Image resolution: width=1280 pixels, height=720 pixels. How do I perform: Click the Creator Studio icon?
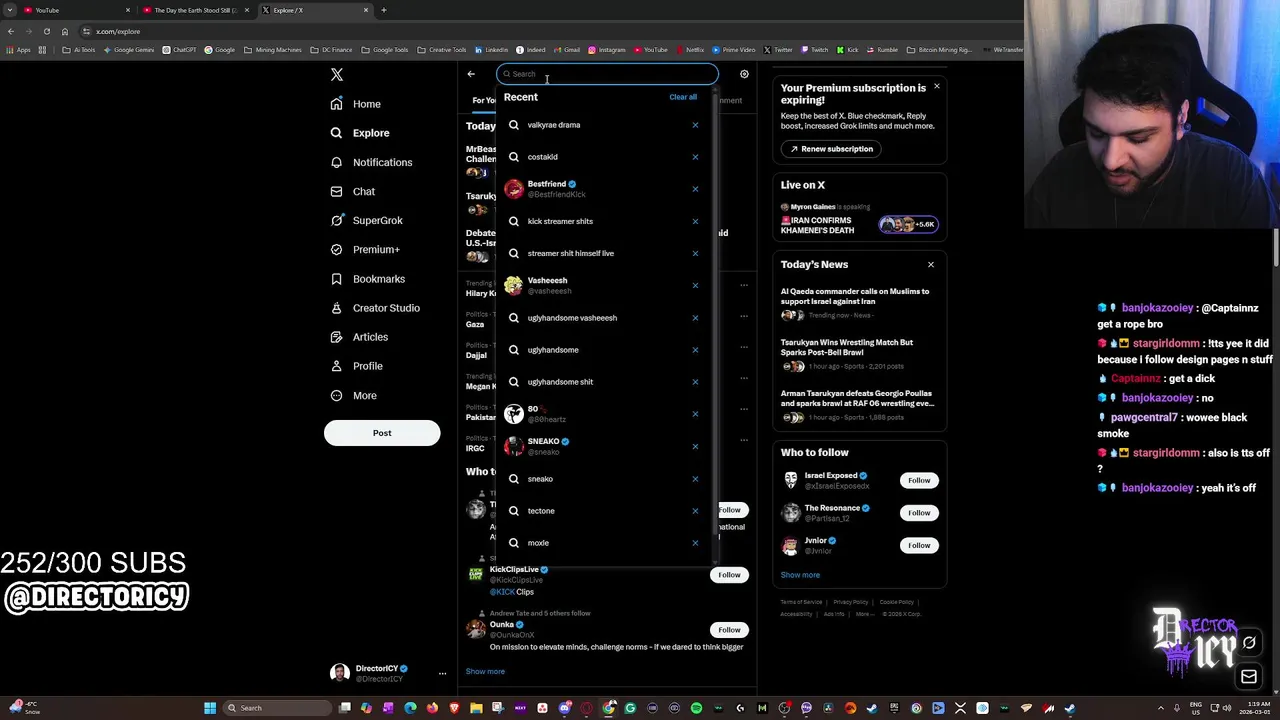coord(336,308)
